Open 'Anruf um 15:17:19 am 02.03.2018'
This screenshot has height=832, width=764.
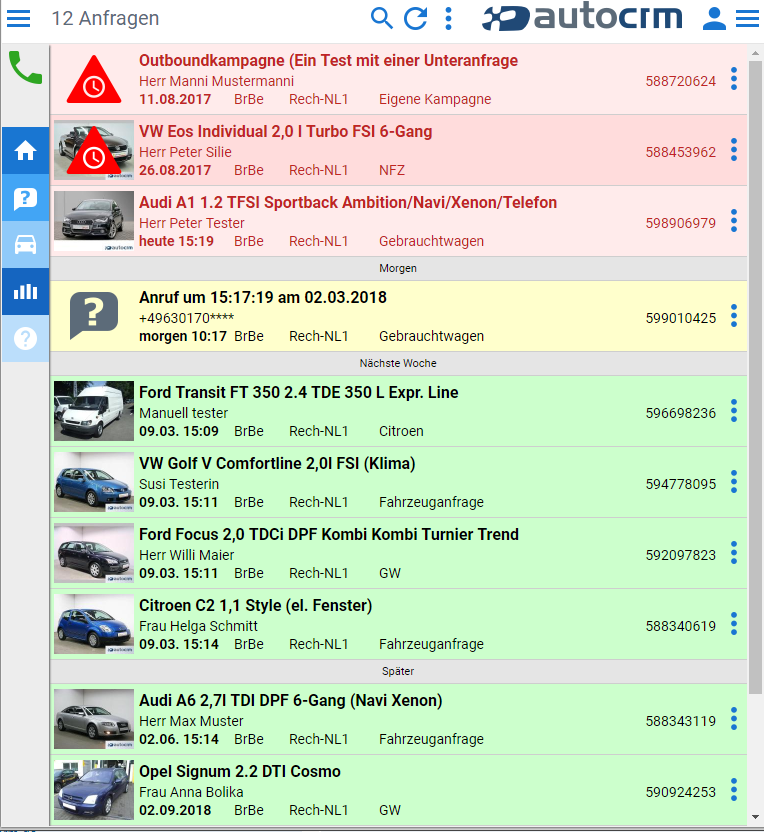pos(263,297)
